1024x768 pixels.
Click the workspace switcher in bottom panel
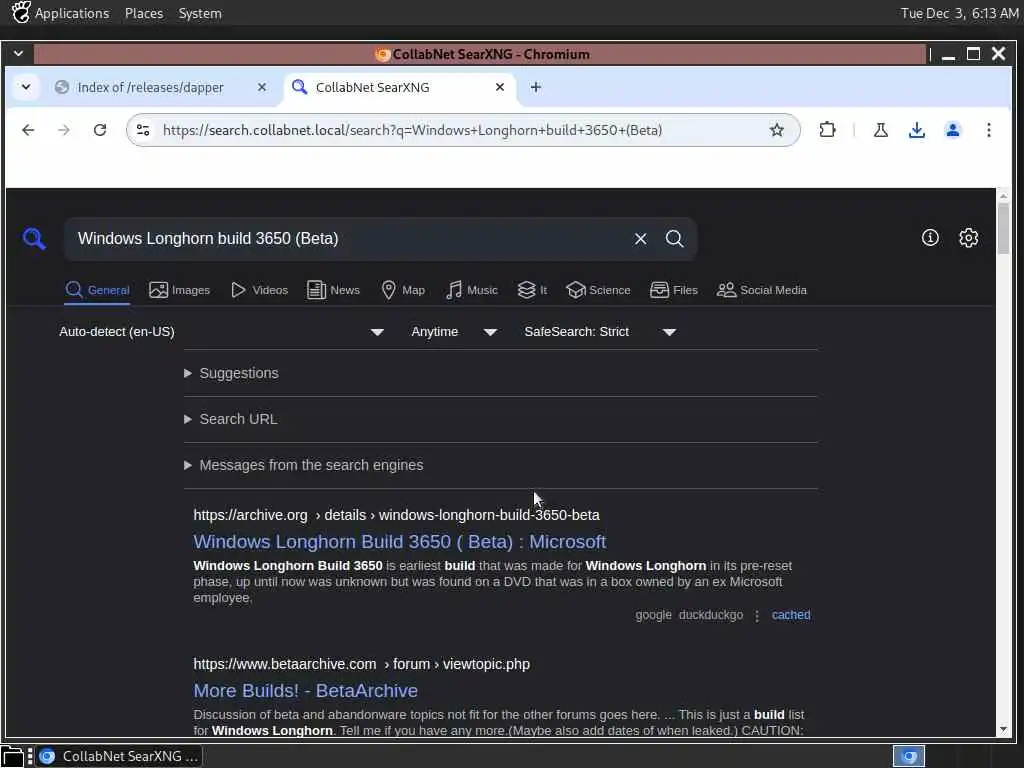tap(909, 756)
